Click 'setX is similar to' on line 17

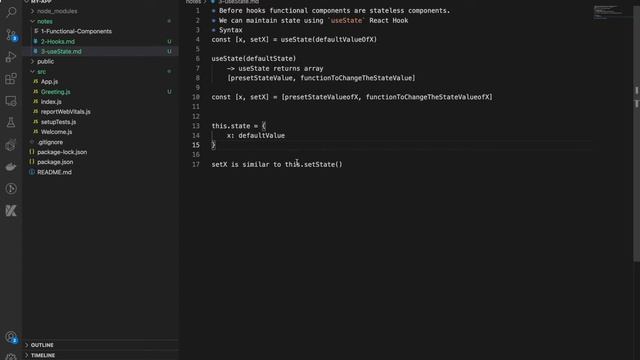click(x=247, y=164)
